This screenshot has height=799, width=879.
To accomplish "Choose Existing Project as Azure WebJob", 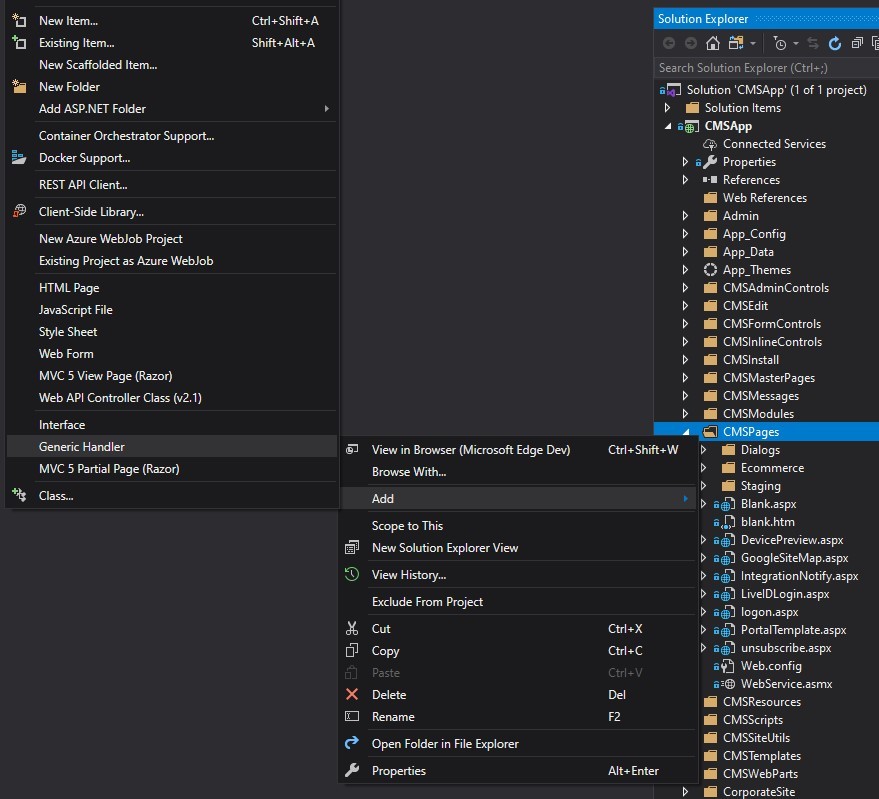I will (172, 261).
